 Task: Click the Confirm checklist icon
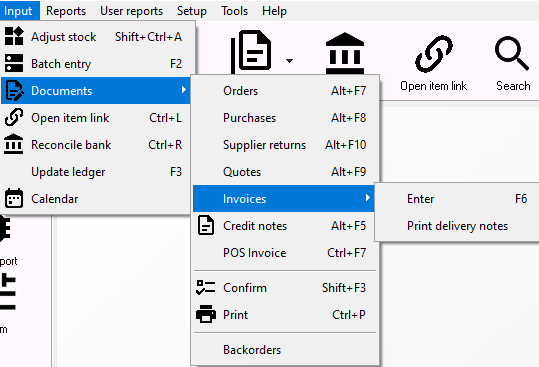point(206,287)
